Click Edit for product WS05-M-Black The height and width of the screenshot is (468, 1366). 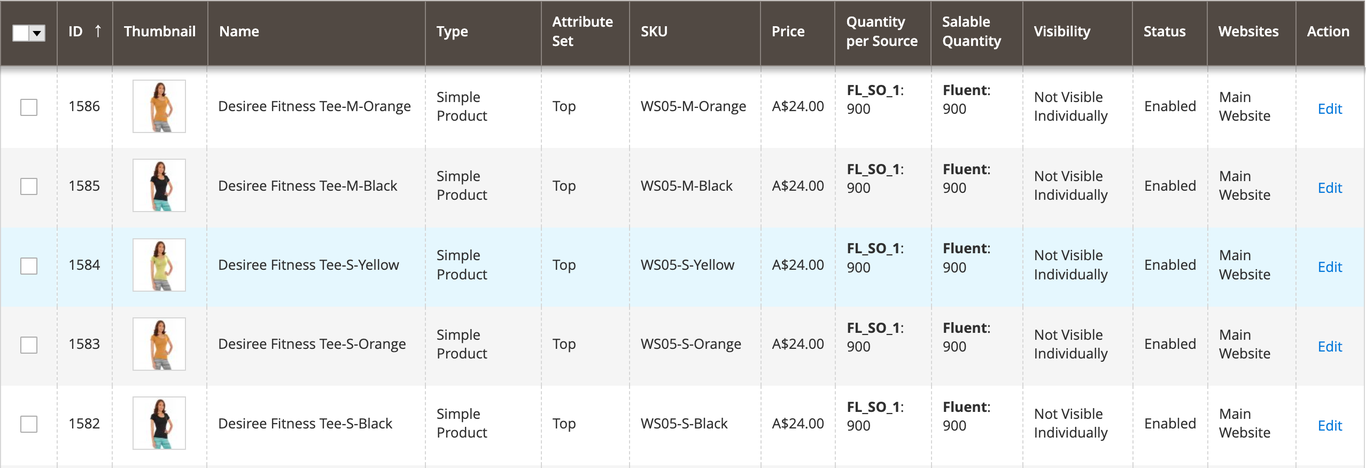click(x=1329, y=187)
